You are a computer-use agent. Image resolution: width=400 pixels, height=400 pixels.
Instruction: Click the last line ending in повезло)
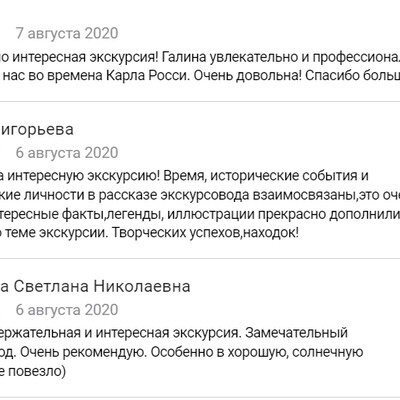(x=33, y=371)
